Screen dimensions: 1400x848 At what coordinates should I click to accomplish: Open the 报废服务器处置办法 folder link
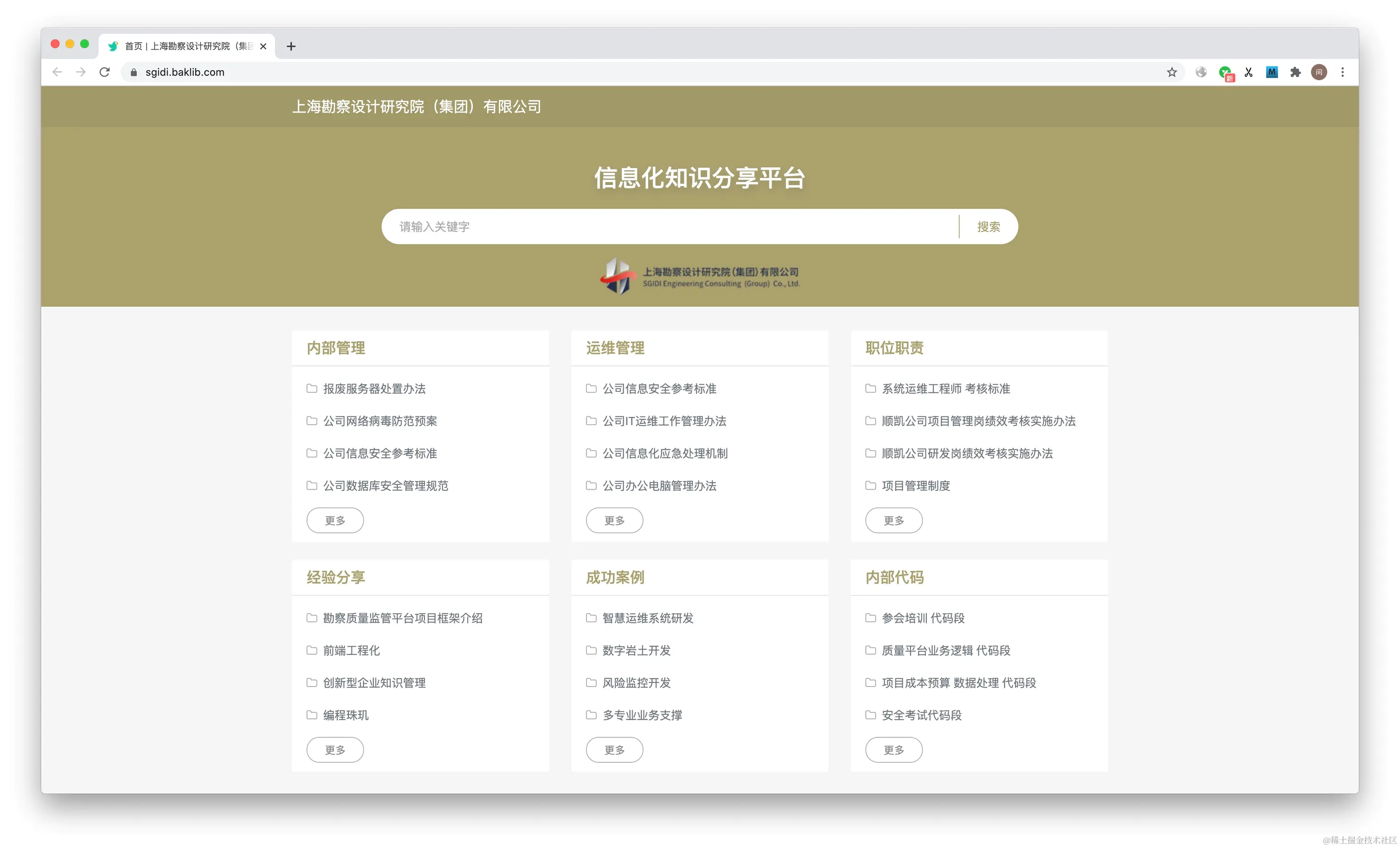pos(374,389)
